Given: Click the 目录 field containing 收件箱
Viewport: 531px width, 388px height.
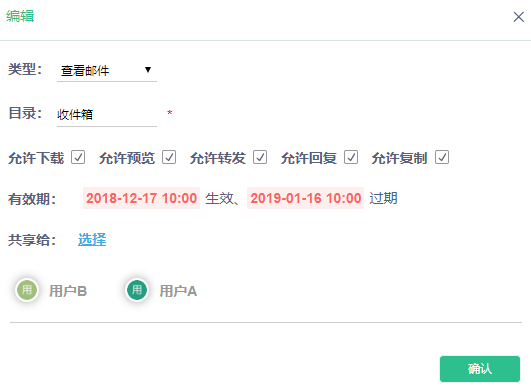Looking at the screenshot, I should (x=107, y=115).
